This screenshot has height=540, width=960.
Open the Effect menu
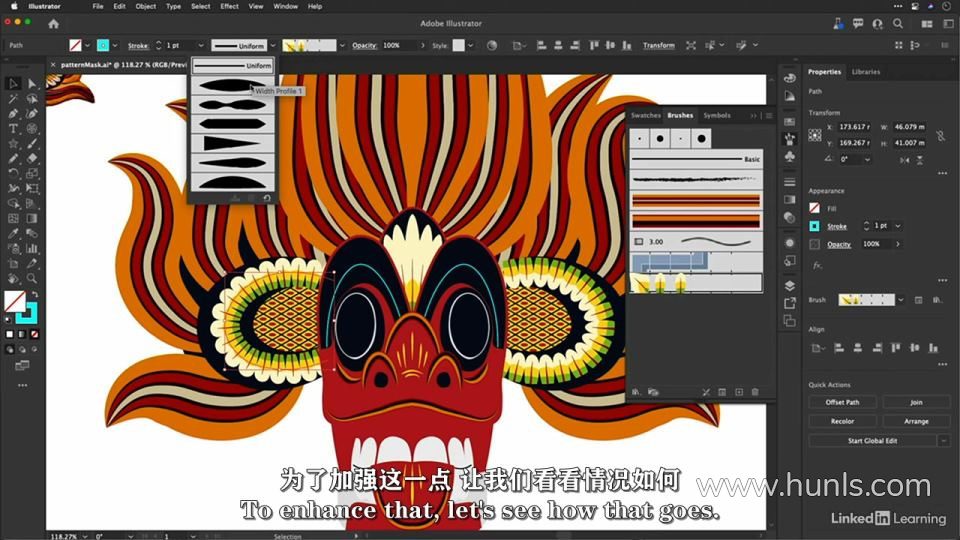230,6
